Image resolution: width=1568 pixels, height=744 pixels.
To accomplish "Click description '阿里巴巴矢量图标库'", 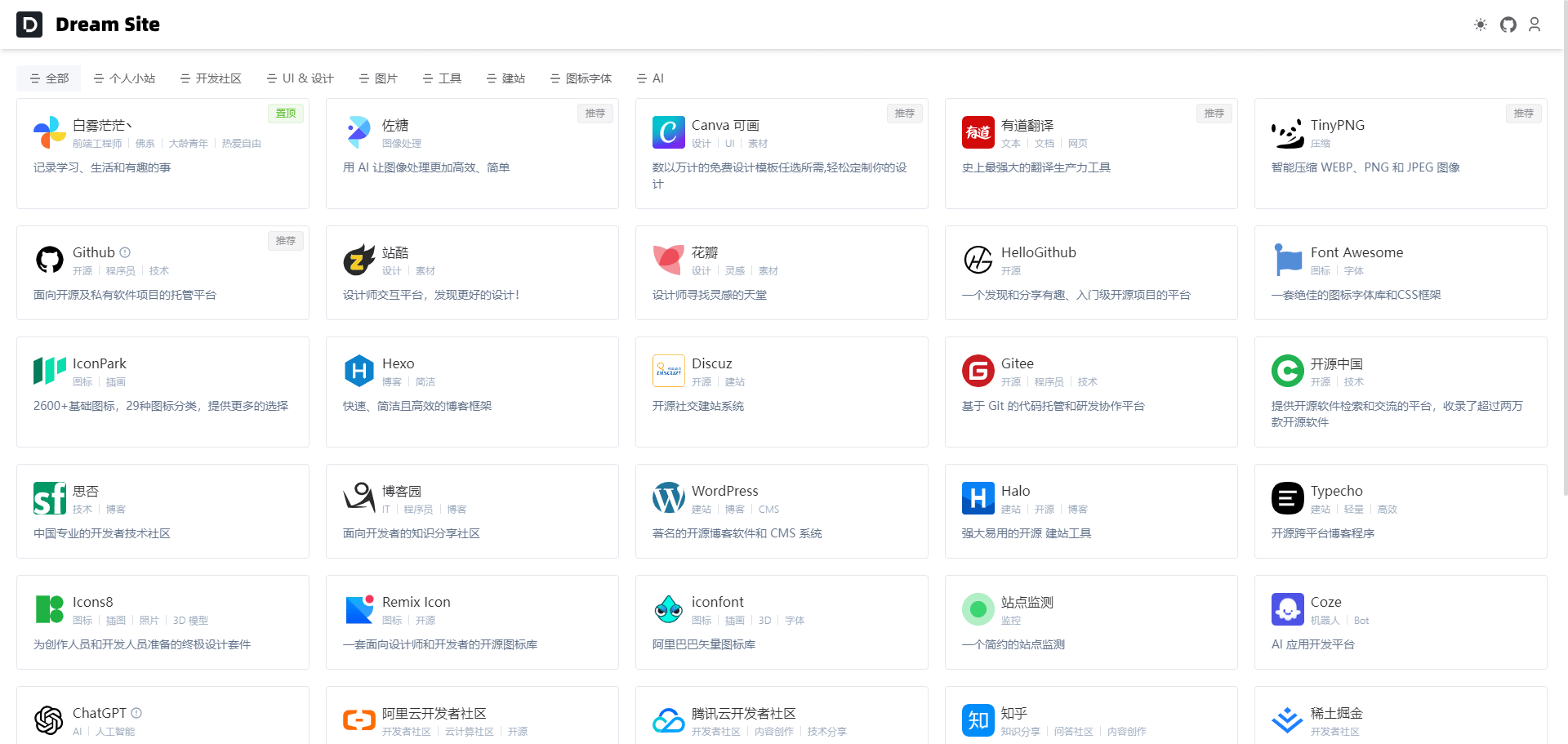I will coord(704,644).
